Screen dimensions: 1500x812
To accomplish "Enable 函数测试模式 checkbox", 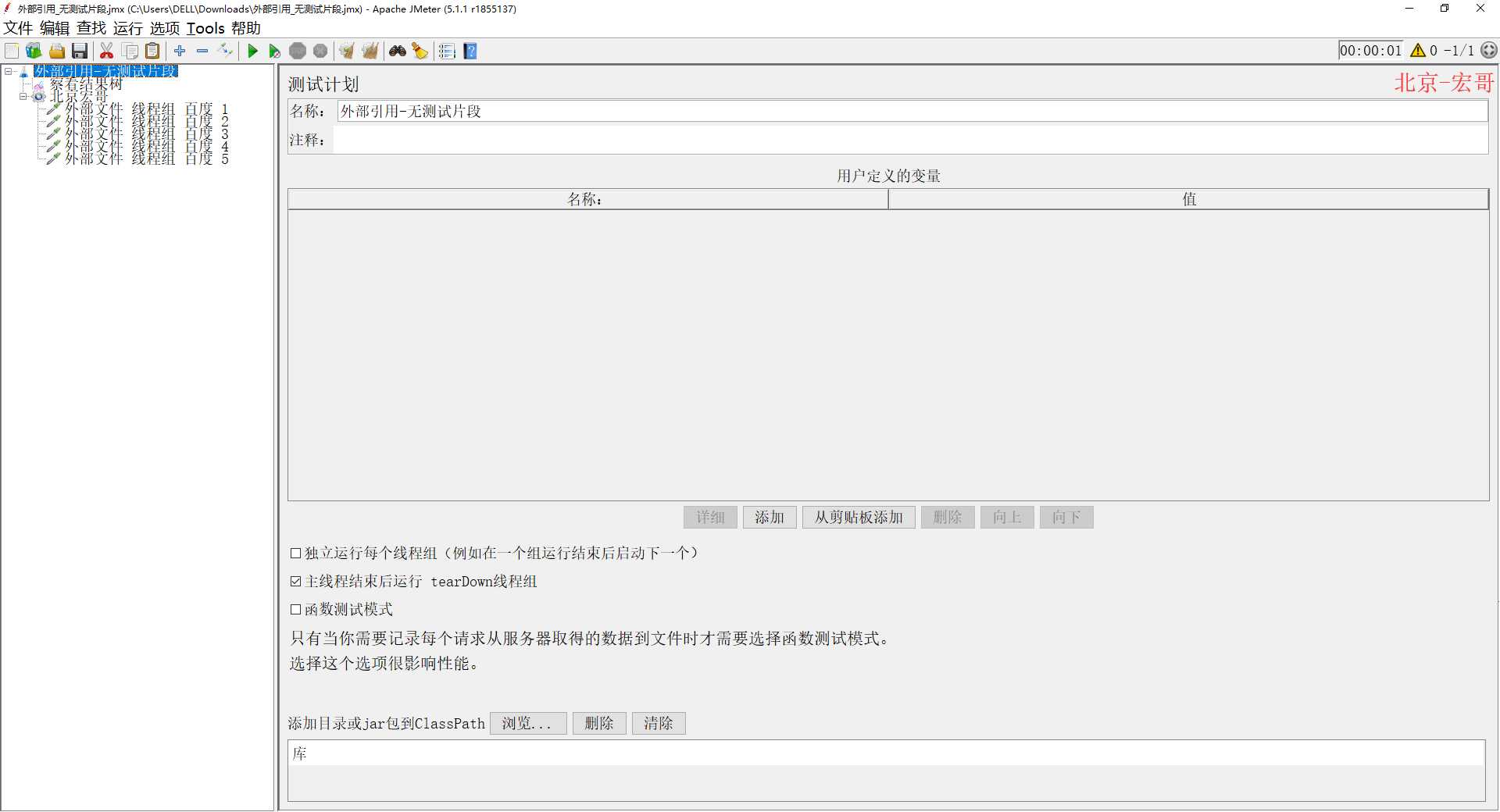I will click(295, 609).
